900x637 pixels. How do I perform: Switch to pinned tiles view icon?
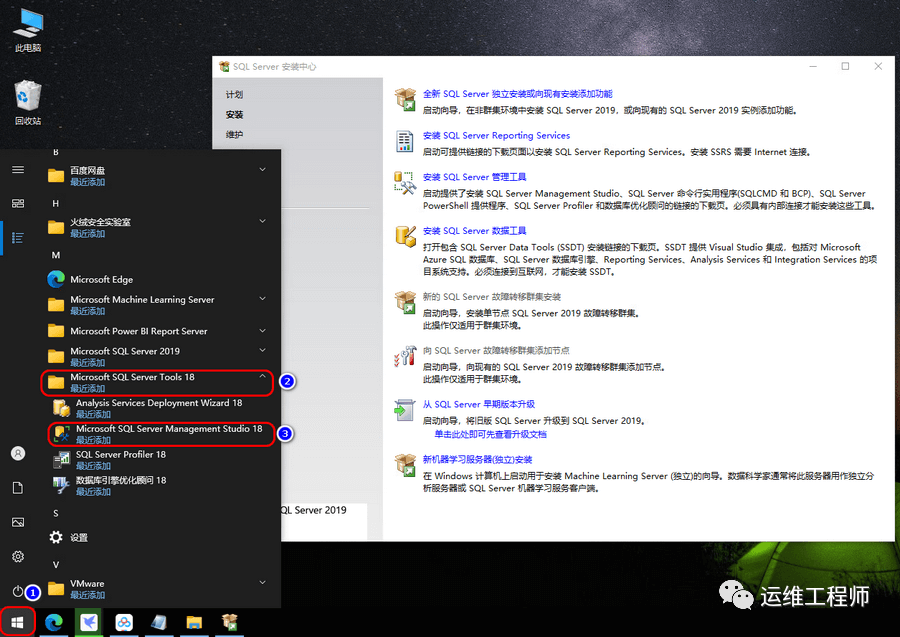[18, 203]
